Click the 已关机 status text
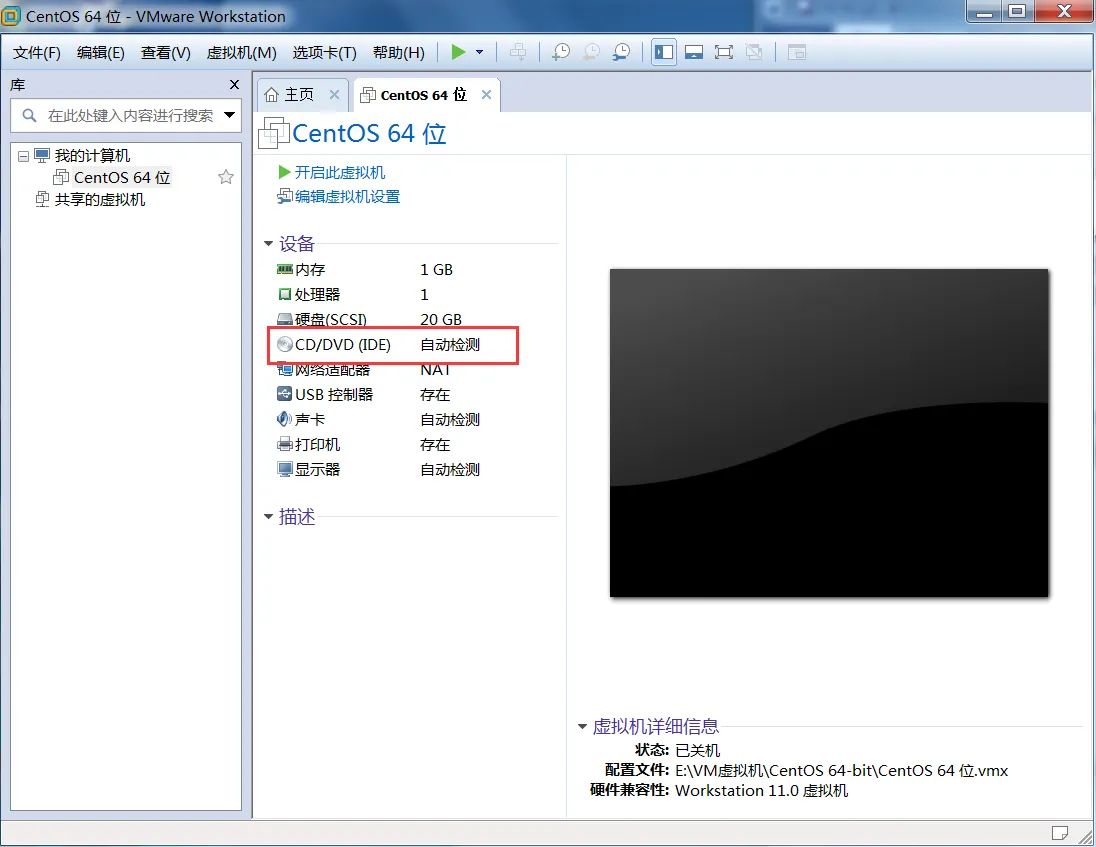This screenshot has width=1096, height=847. click(x=698, y=751)
